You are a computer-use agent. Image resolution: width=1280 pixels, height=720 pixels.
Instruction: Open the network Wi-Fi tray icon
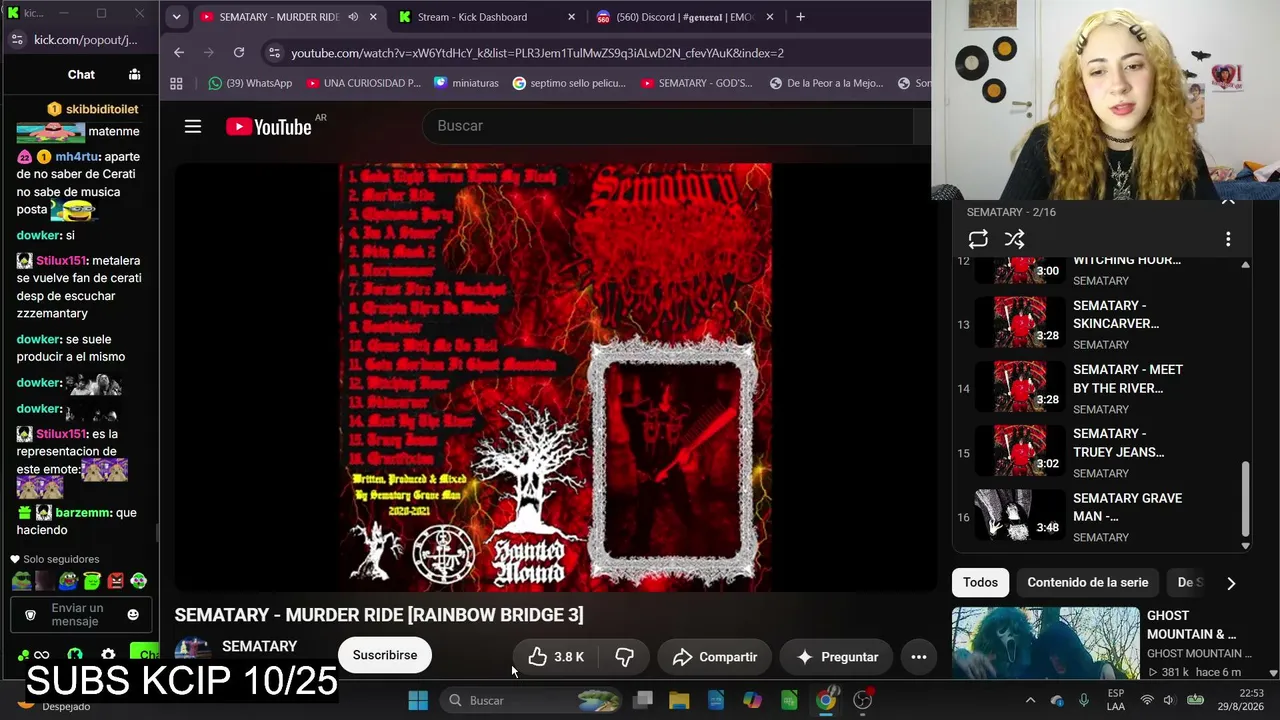[x=1147, y=700]
